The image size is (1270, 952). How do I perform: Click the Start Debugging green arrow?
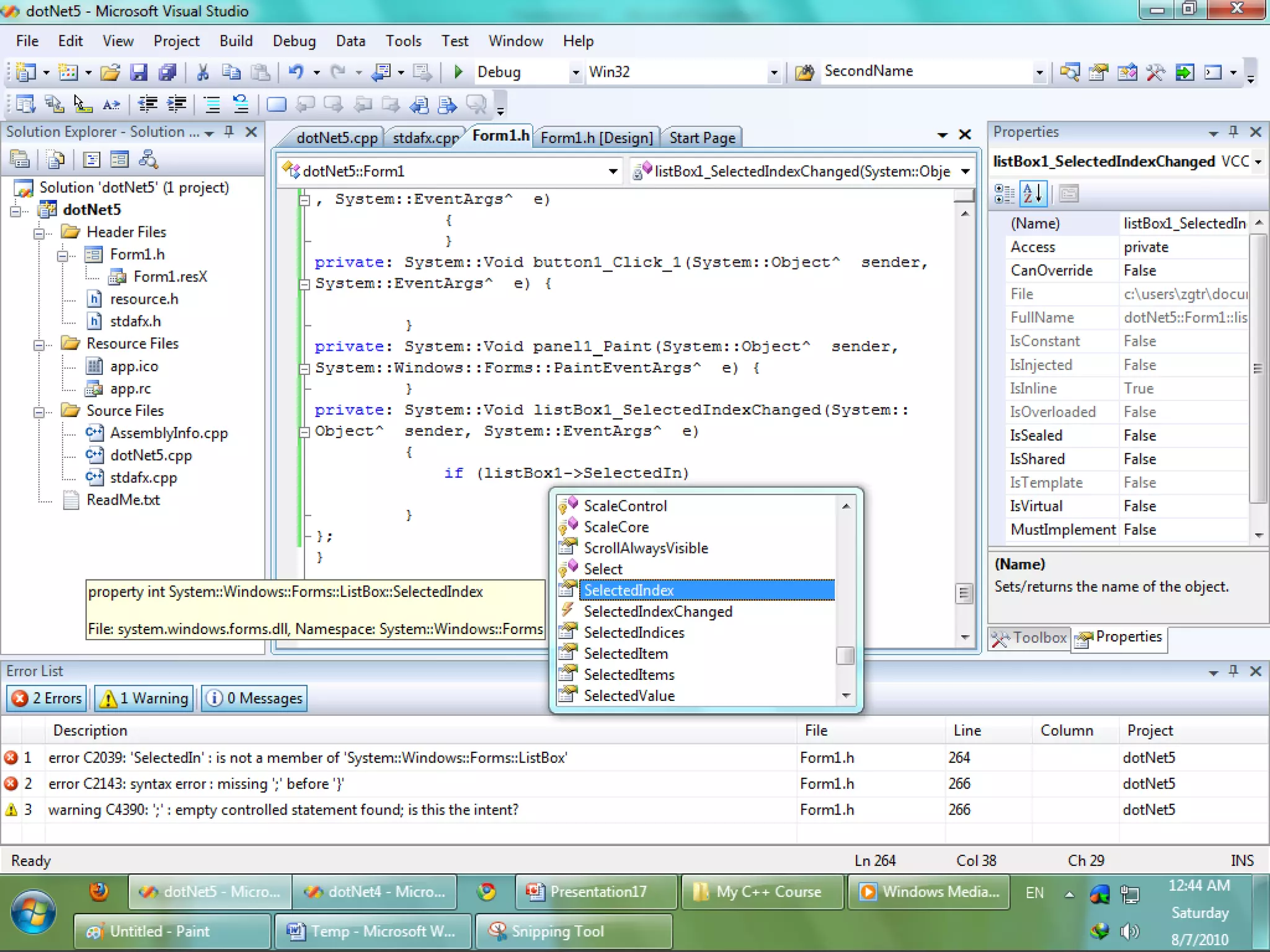[x=458, y=72]
